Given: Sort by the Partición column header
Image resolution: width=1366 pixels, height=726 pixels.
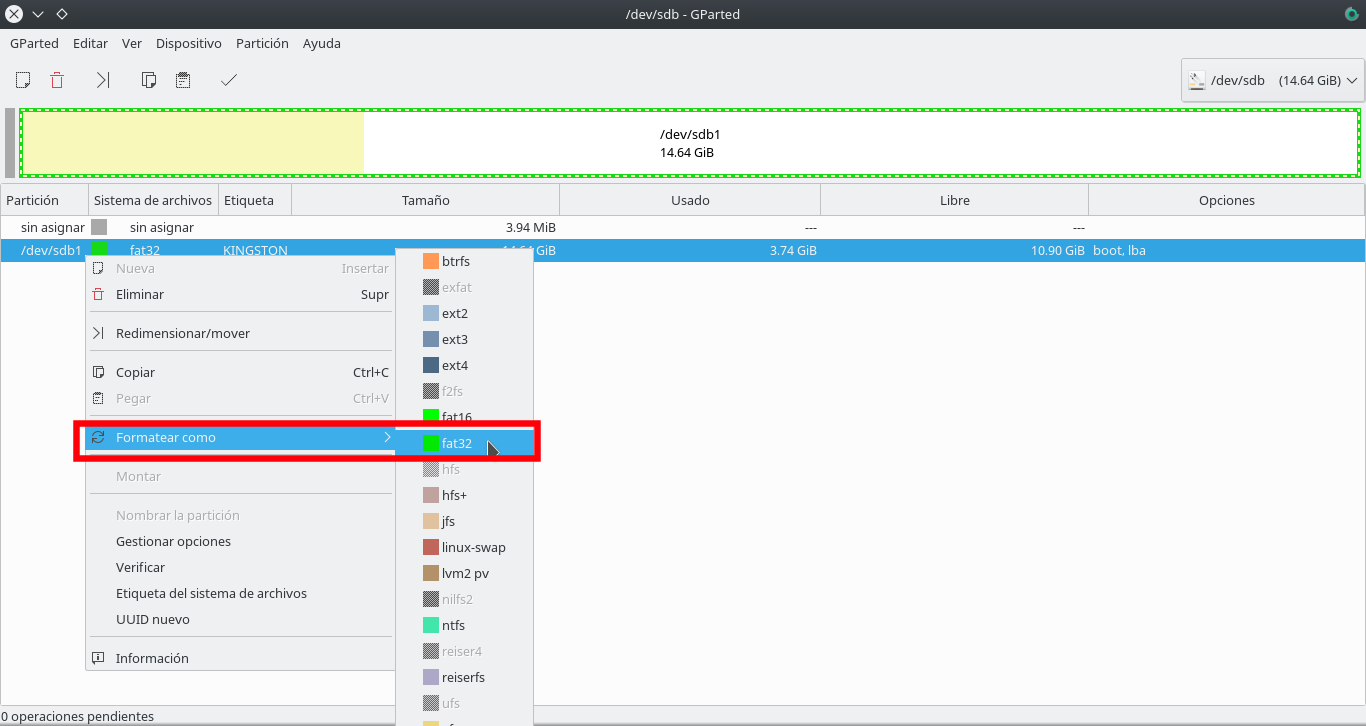Looking at the screenshot, I should (45, 200).
